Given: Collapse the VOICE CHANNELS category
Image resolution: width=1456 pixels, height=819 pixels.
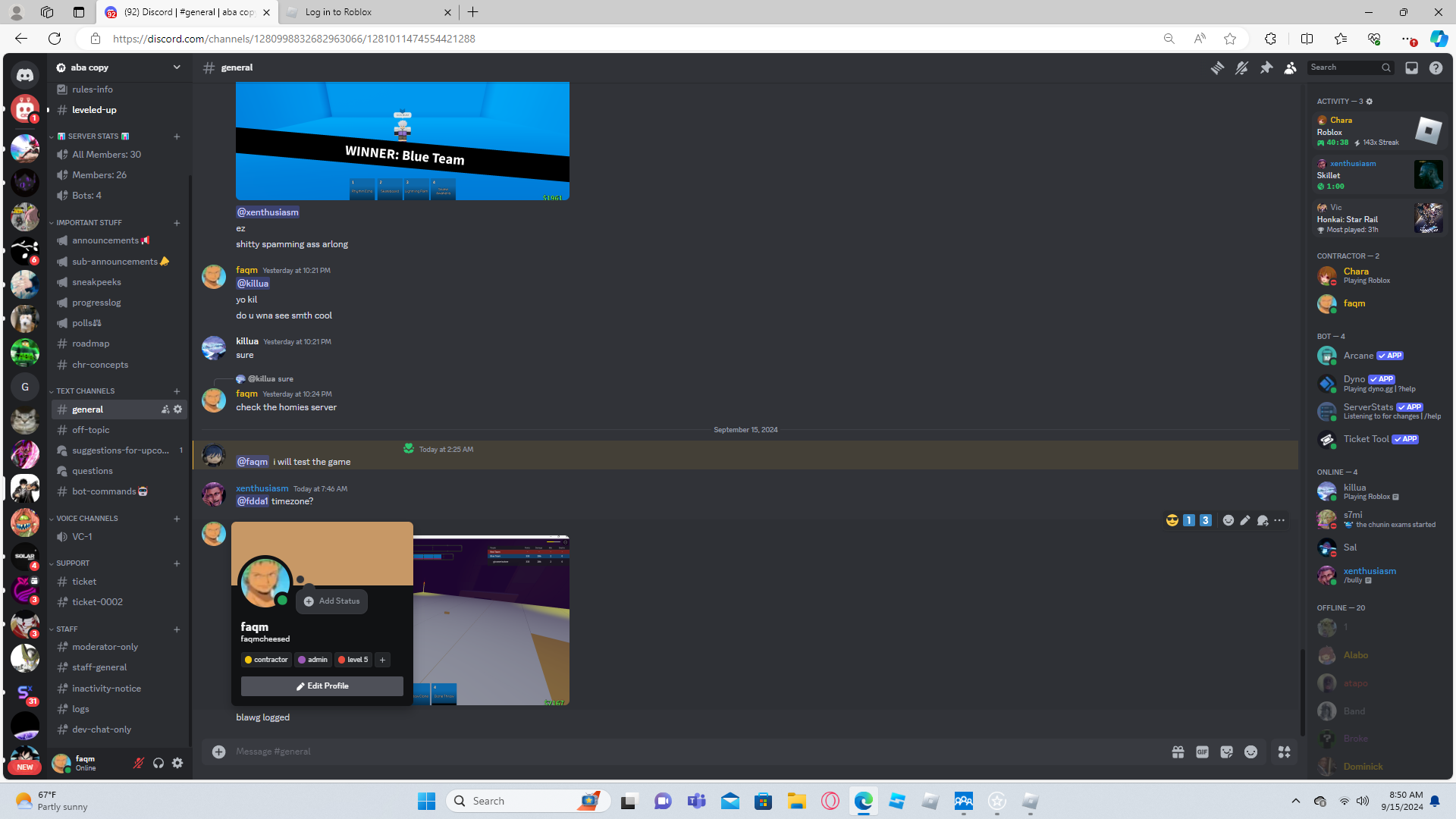Looking at the screenshot, I should (83, 519).
